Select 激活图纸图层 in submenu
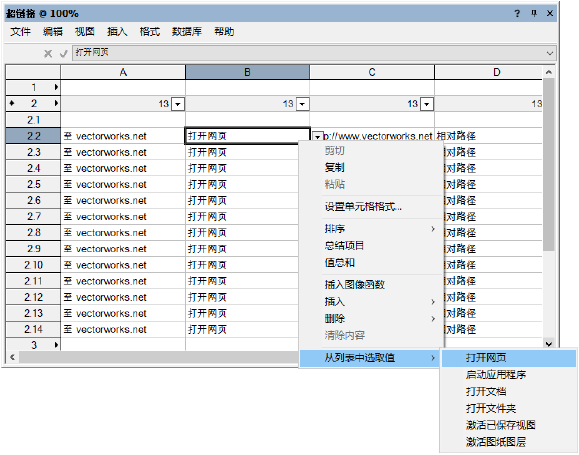Image resolution: width=579 pixels, height=455 pixels. click(509, 442)
